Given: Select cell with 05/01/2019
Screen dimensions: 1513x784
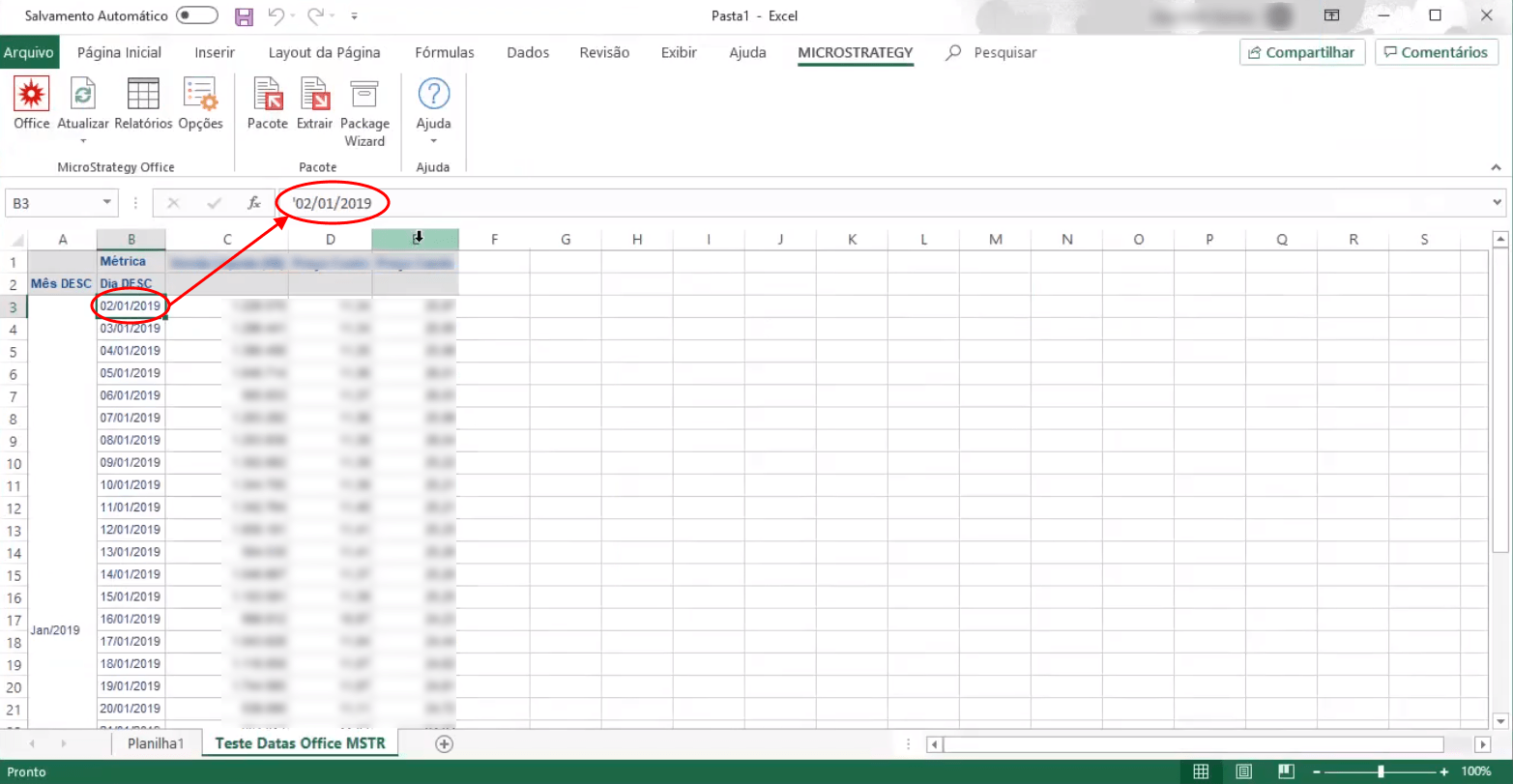Looking at the screenshot, I should [131, 373].
